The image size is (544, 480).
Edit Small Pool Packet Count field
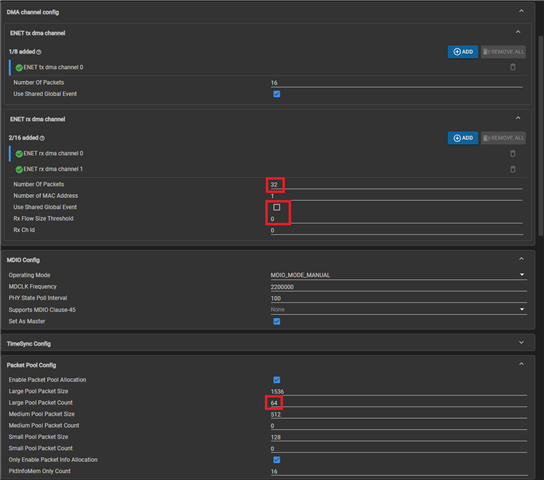pyautogui.click(x=399, y=449)
